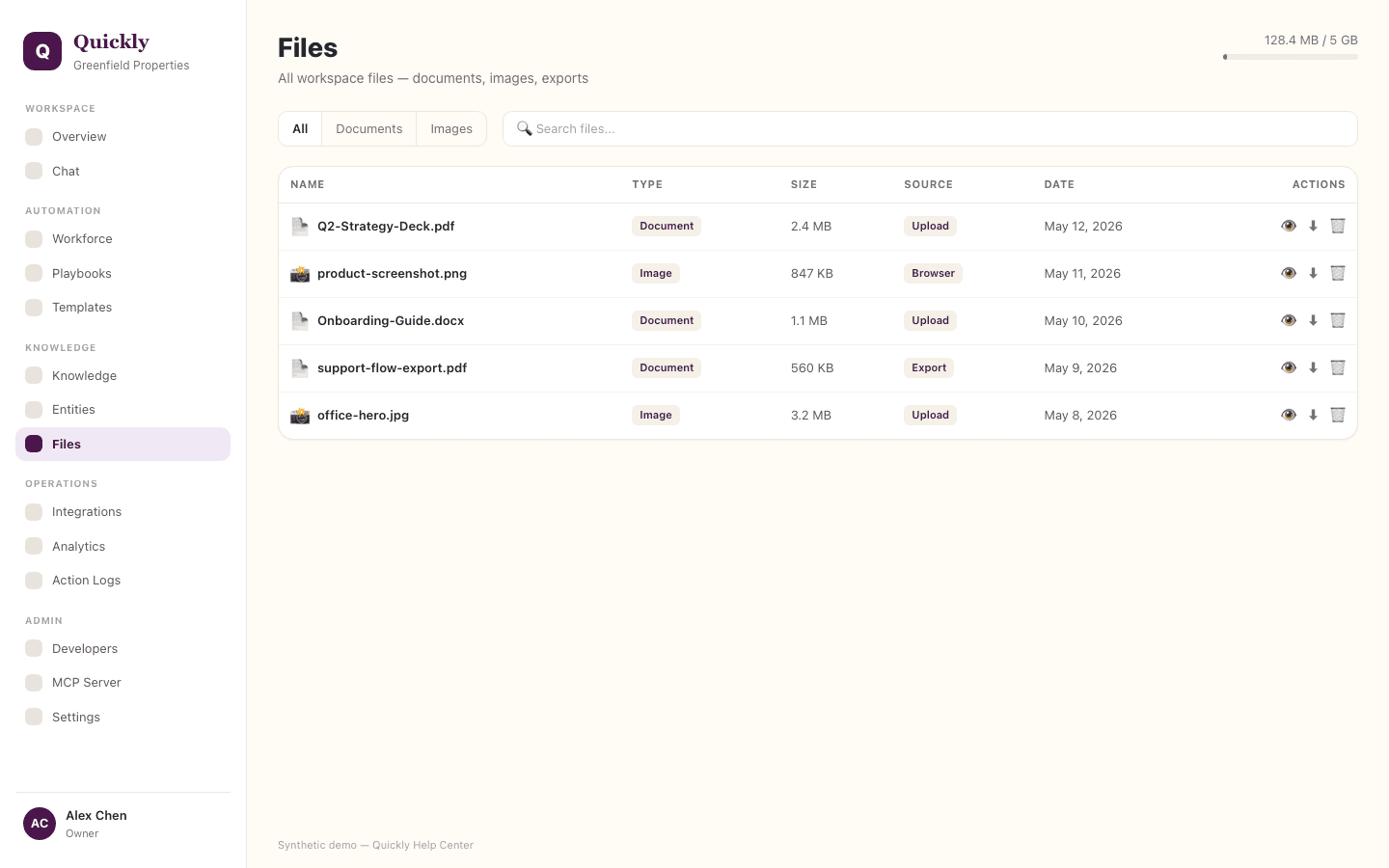Image resolution: width=1389 pixels, height=868 pixels.
Task: Click the product-screenshot.png camera file icon
Action: tap(300, 273)
